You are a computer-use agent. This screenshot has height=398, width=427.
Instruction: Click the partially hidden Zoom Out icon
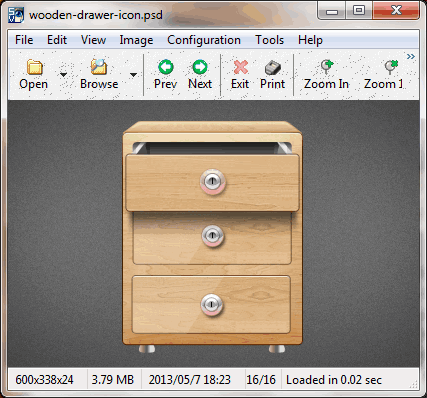pos(391,67)
